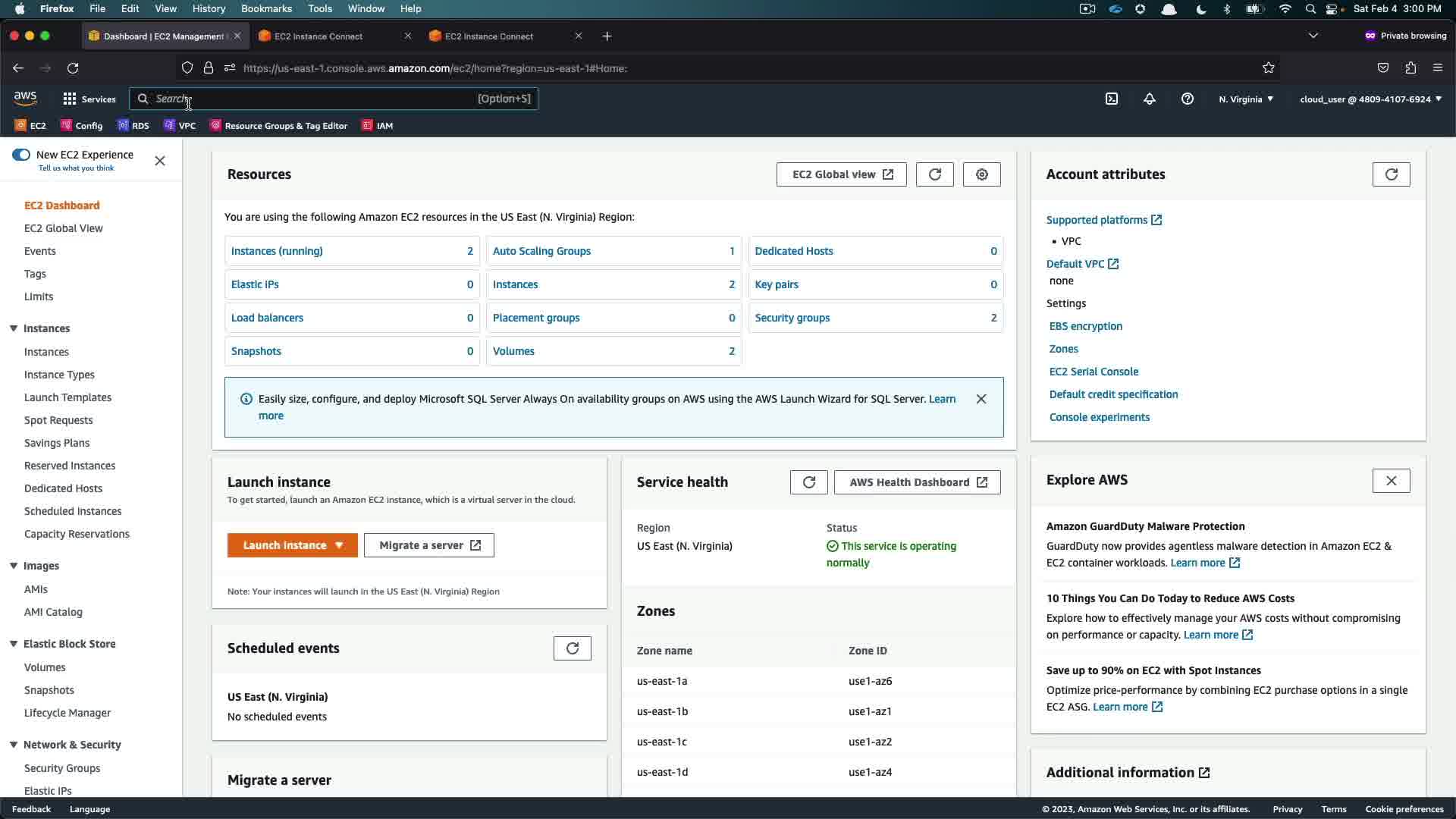The height and width of the screenshot is (819, 1456).
Task: Open the notifications bell icon
Action: point(1150,99)
